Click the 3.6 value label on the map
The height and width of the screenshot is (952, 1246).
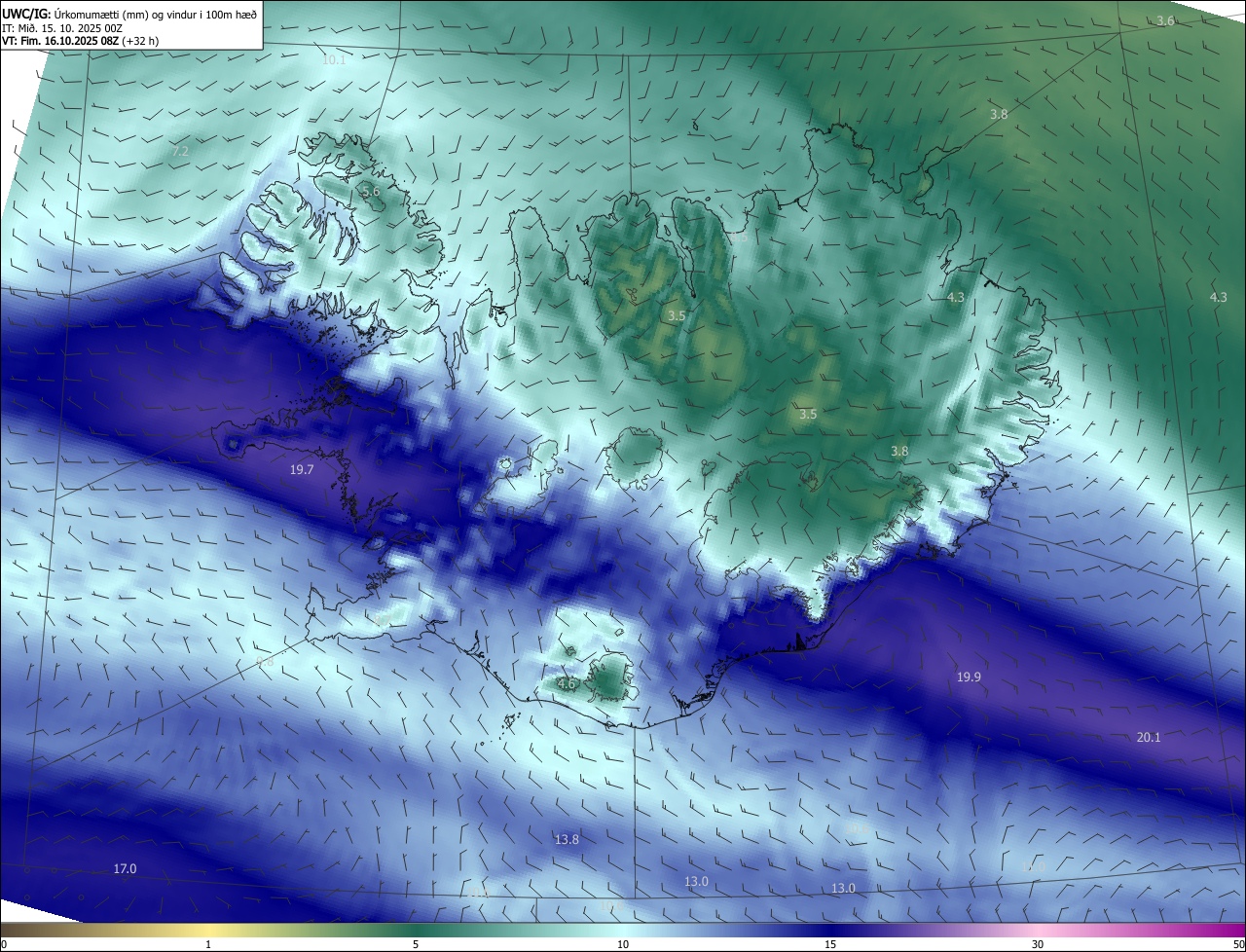click(x=1165, y=21)
